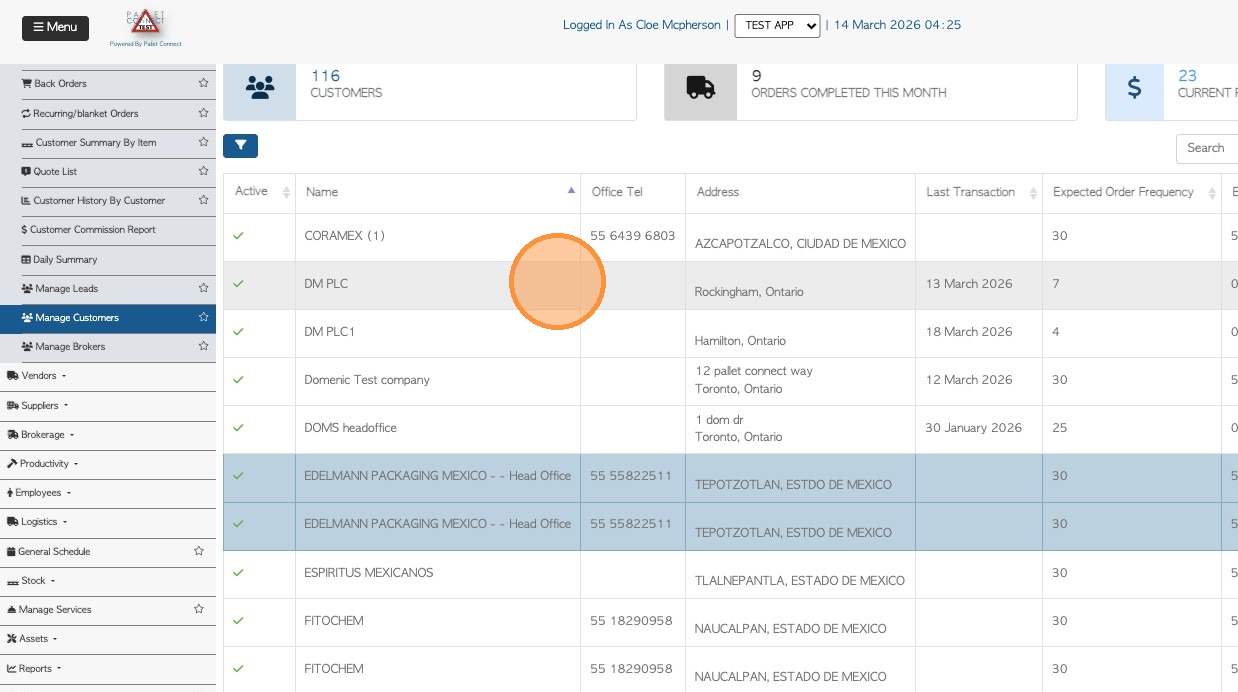Screen dimensions: 1238x692
Task: Open the TEST APP dropdown
Action: click(x=777, y=26)
